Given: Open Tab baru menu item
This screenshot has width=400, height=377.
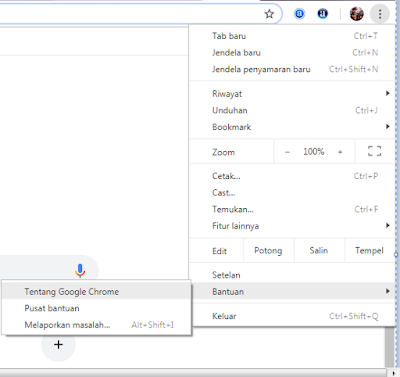Looking at the screenshot, I should [292, 36].
